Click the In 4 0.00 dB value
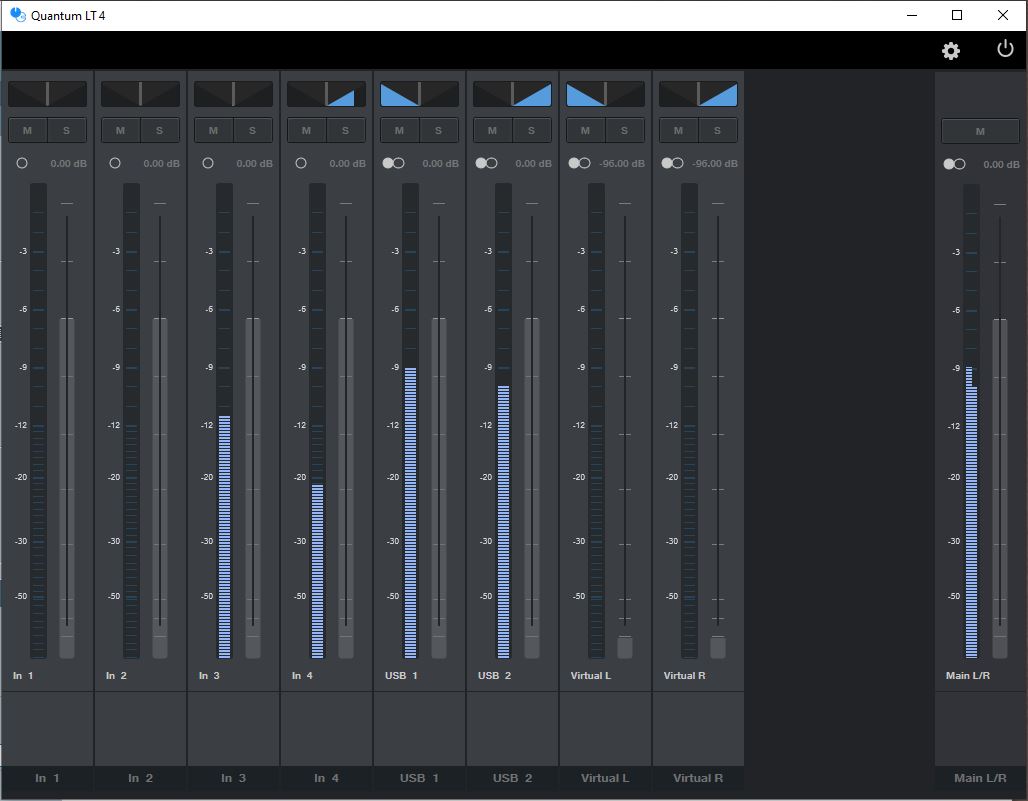 coord(347,163)
